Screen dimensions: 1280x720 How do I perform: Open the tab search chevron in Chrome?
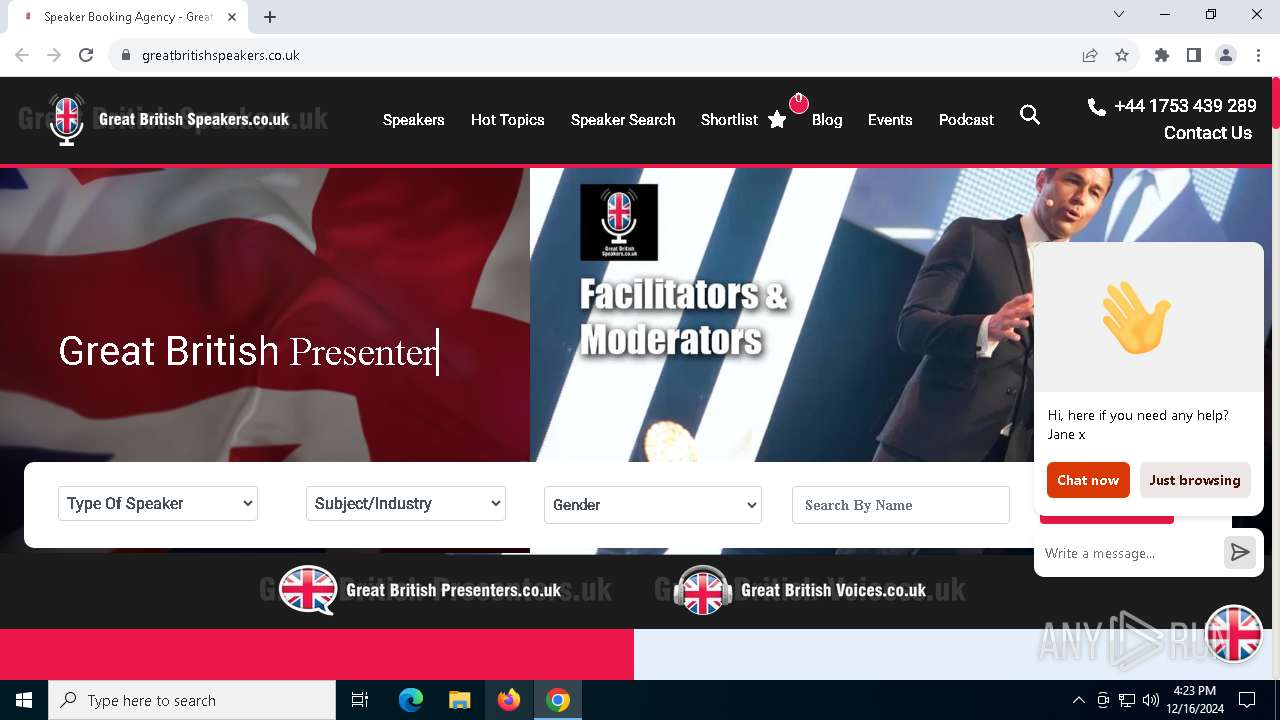click(x=1119, y=14)
